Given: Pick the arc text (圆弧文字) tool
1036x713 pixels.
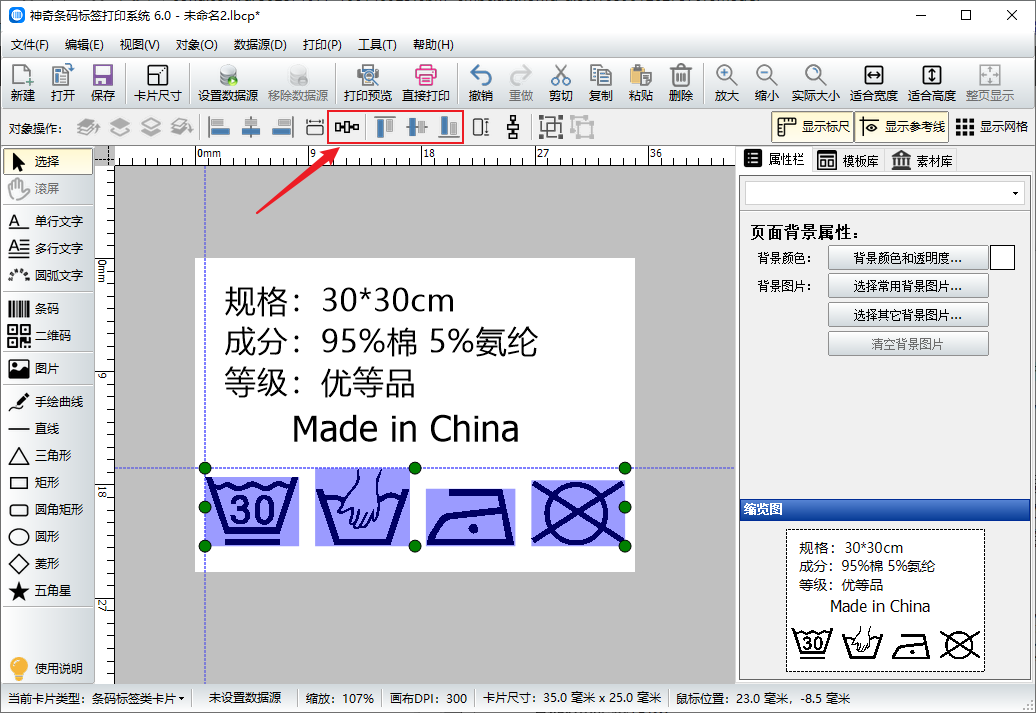Looking at the screenshot, I should (48, 276).
